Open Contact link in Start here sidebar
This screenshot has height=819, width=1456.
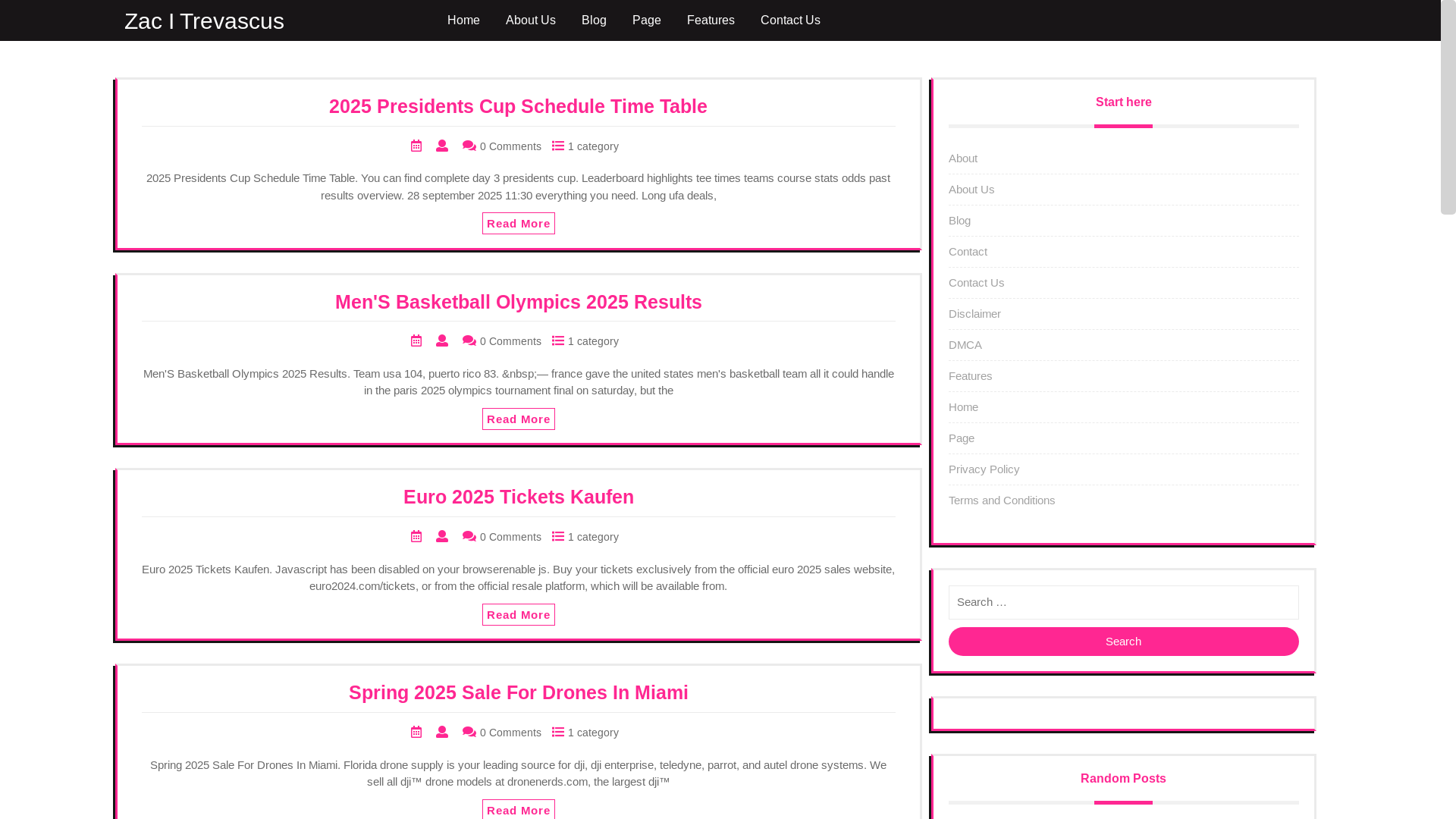(x=968, y=252)
